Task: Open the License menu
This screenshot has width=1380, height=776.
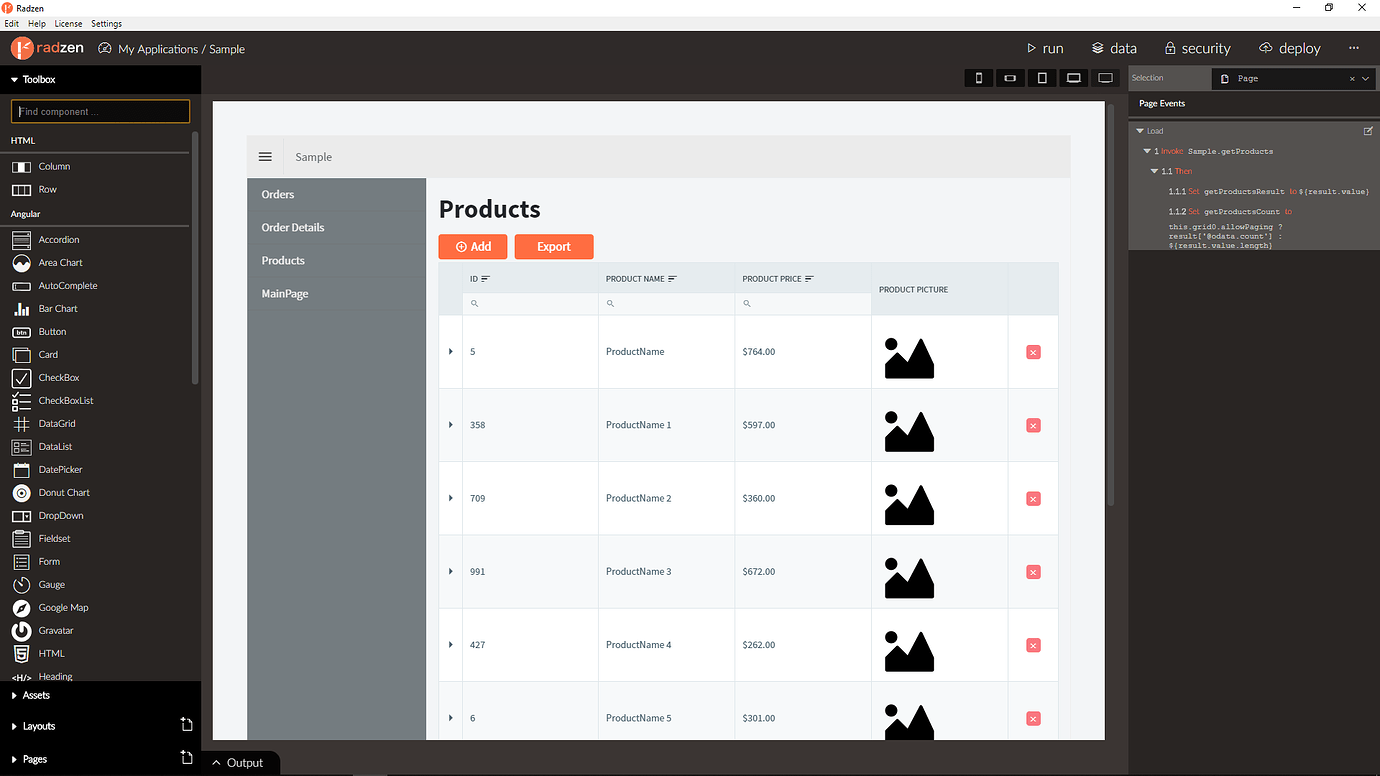Action: 68,23
